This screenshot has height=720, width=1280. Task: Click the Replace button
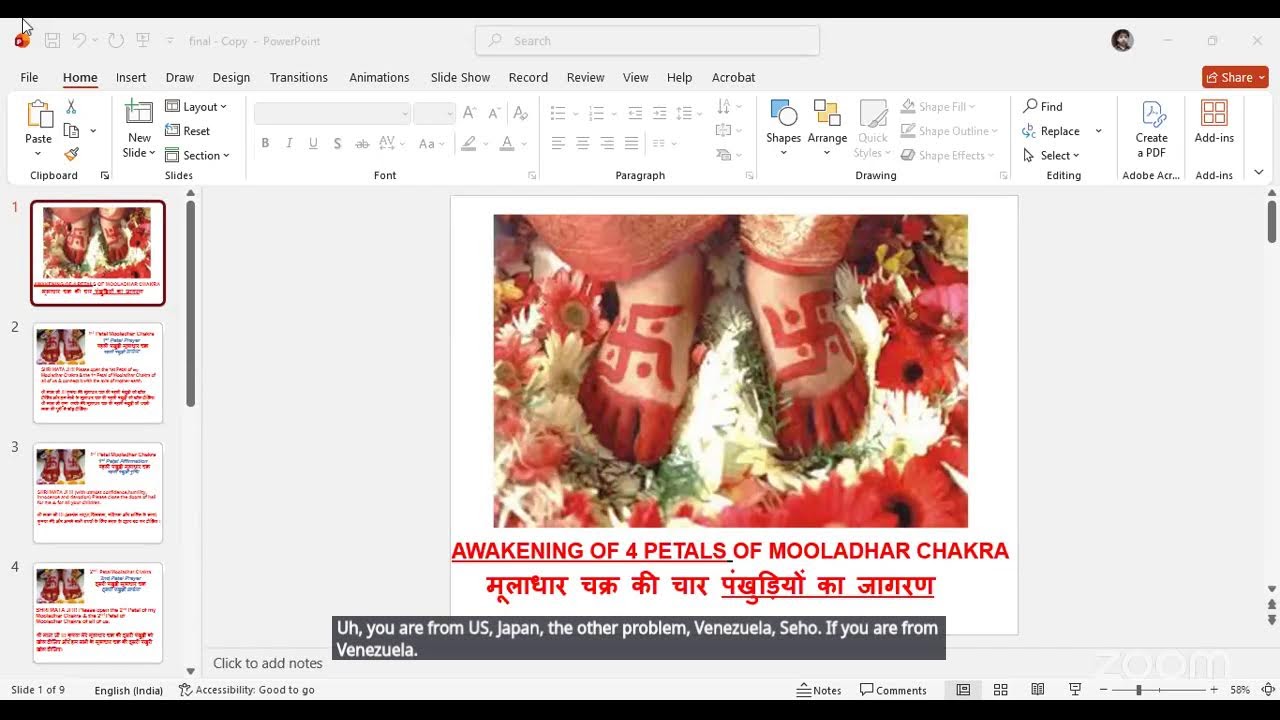[1051, 131]
